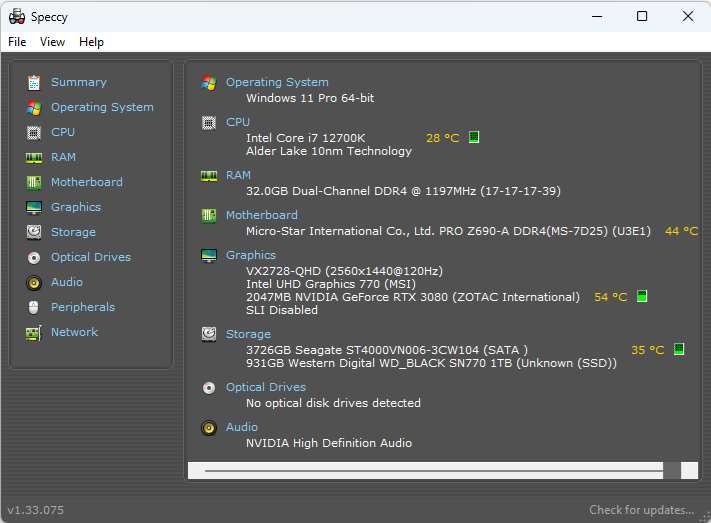Viewport: 711px width, 523px height.
Task: Click the CPU chip icon in sidebar
Action: [34, 132]
